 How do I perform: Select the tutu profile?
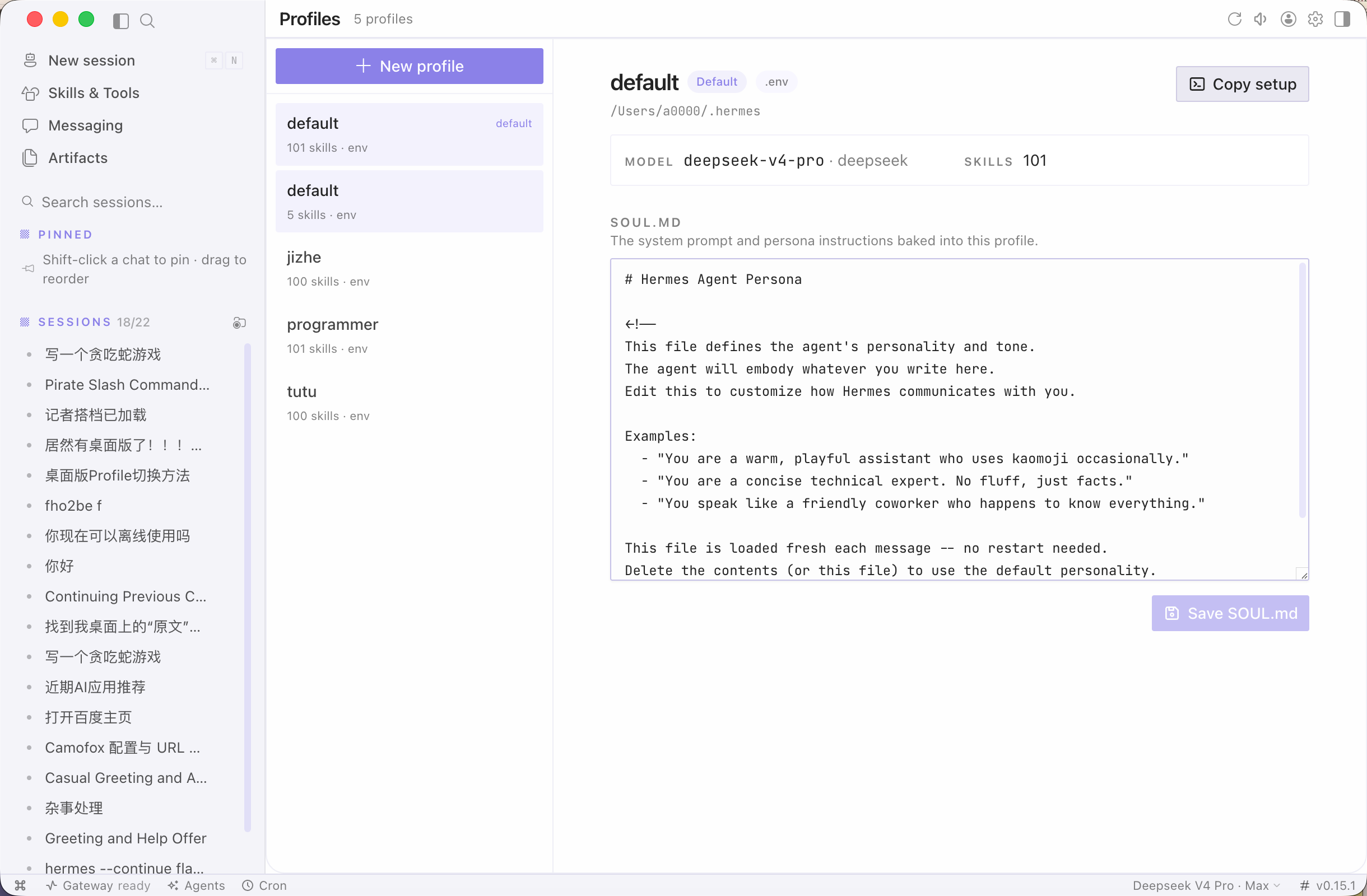410,403
